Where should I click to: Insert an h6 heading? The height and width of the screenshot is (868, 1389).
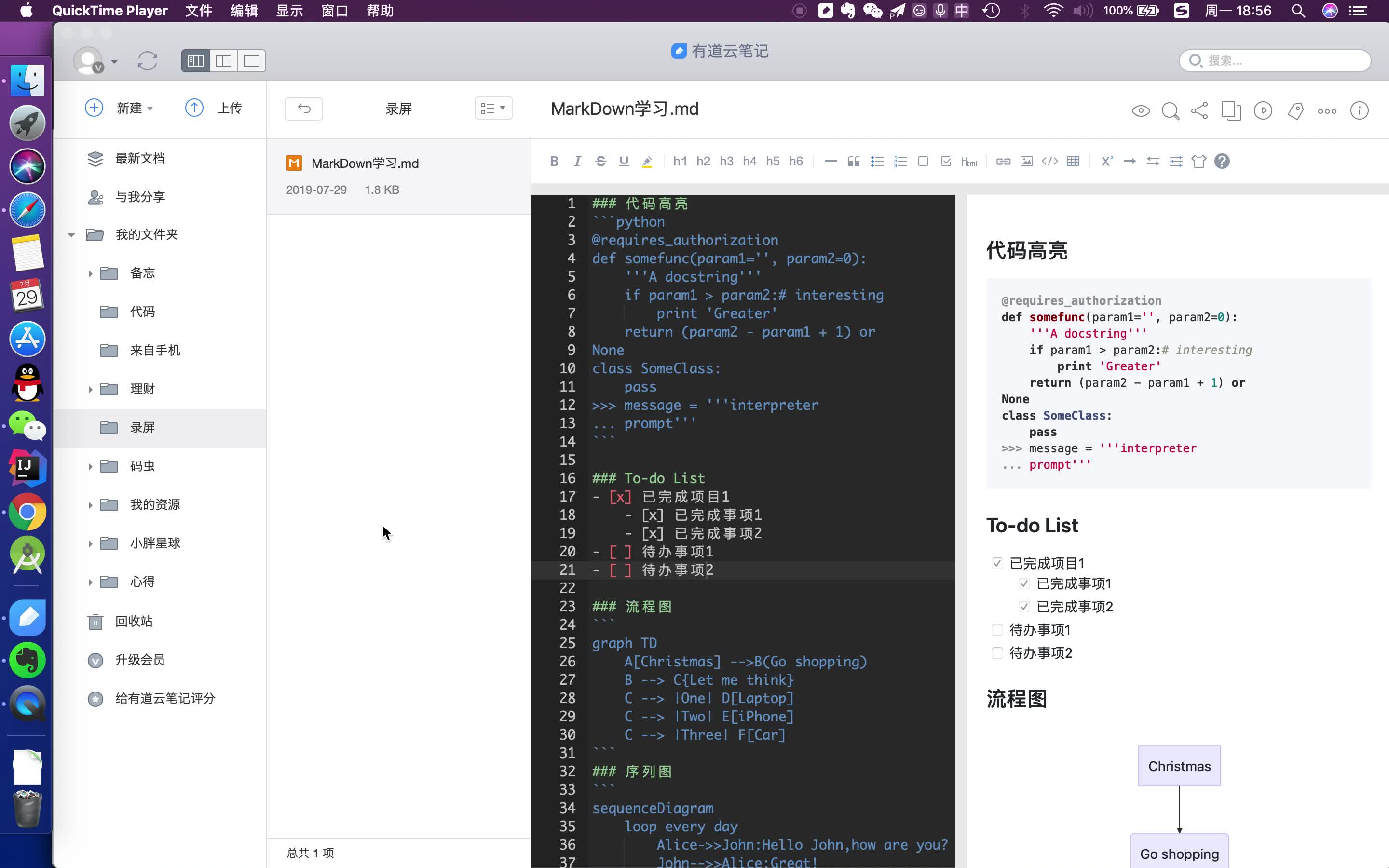795,162
